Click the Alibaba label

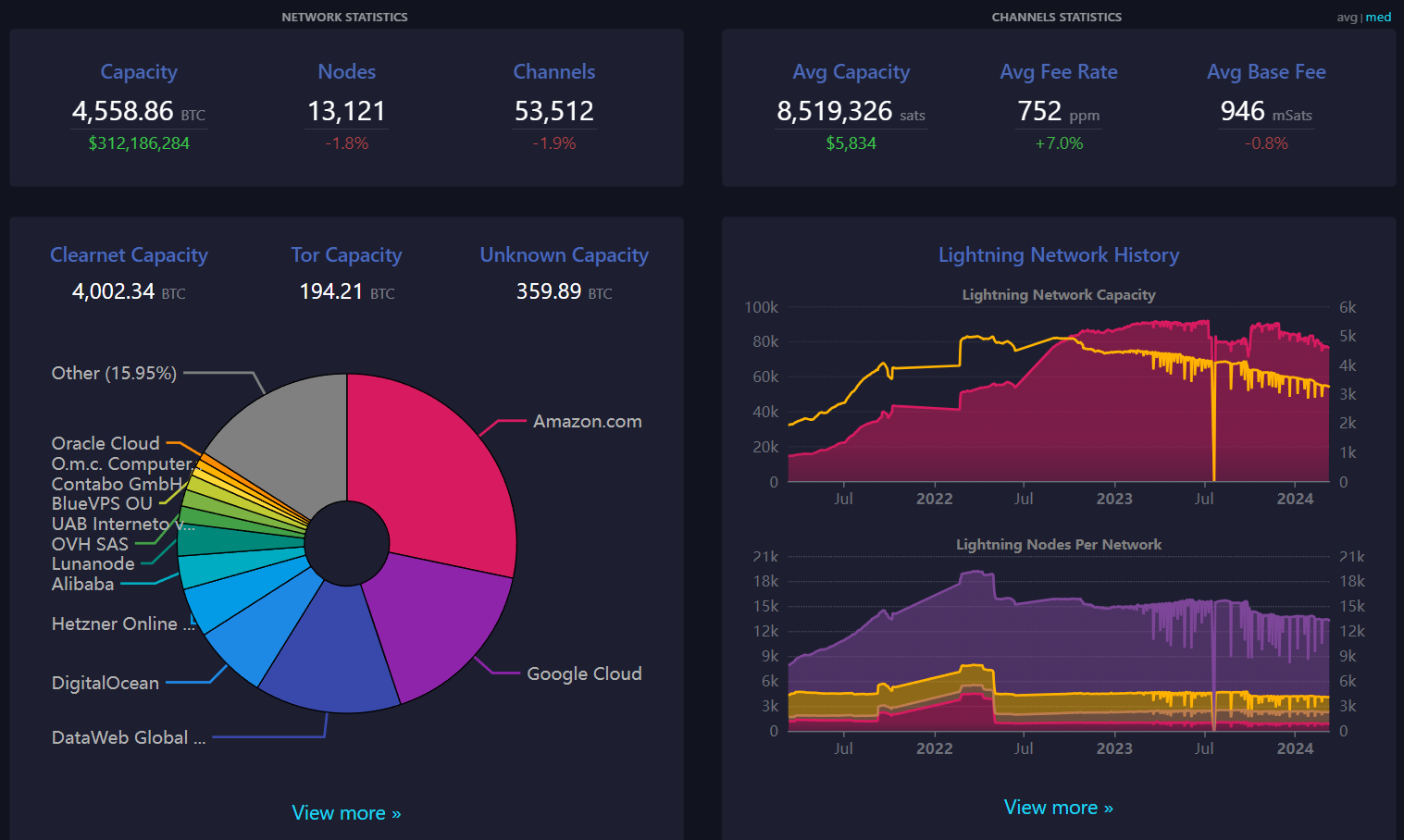click(82, 584)
